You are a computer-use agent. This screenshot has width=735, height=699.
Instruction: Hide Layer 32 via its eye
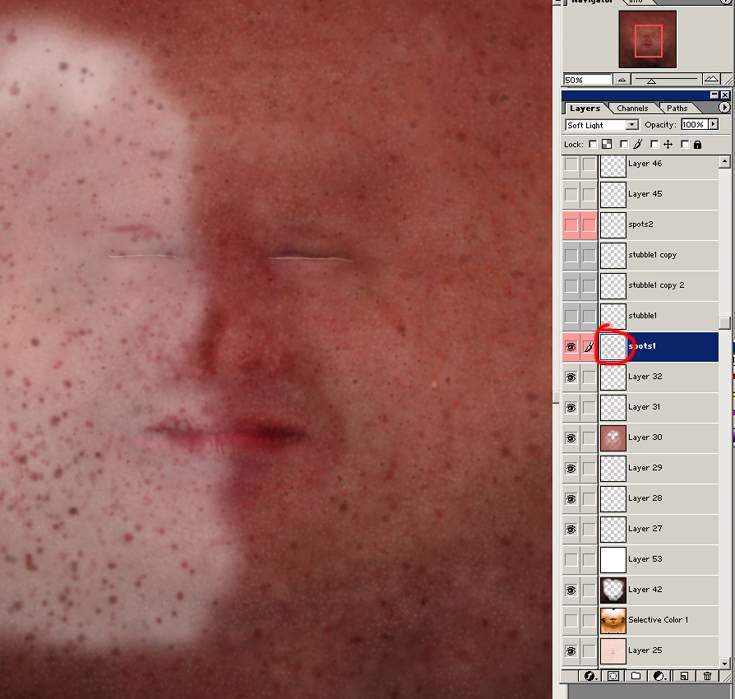tap(571, 377)
